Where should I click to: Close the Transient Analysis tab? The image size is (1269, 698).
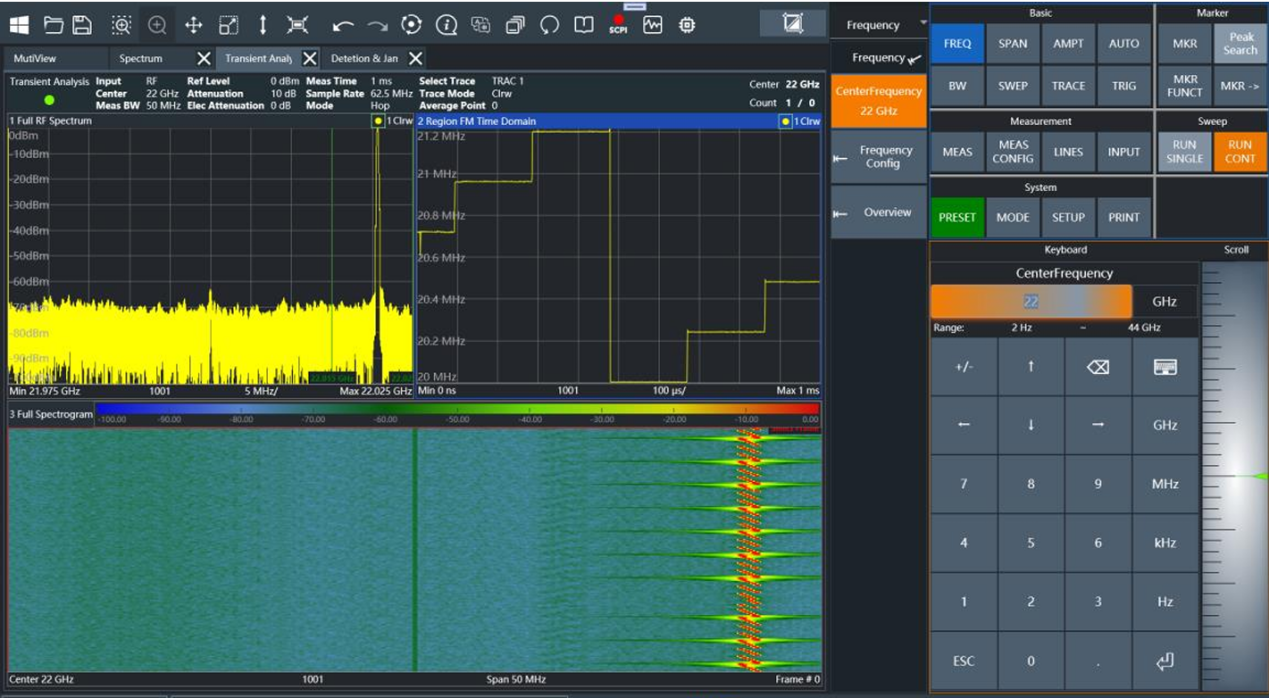pyautogui.click(x=310, y=59)
